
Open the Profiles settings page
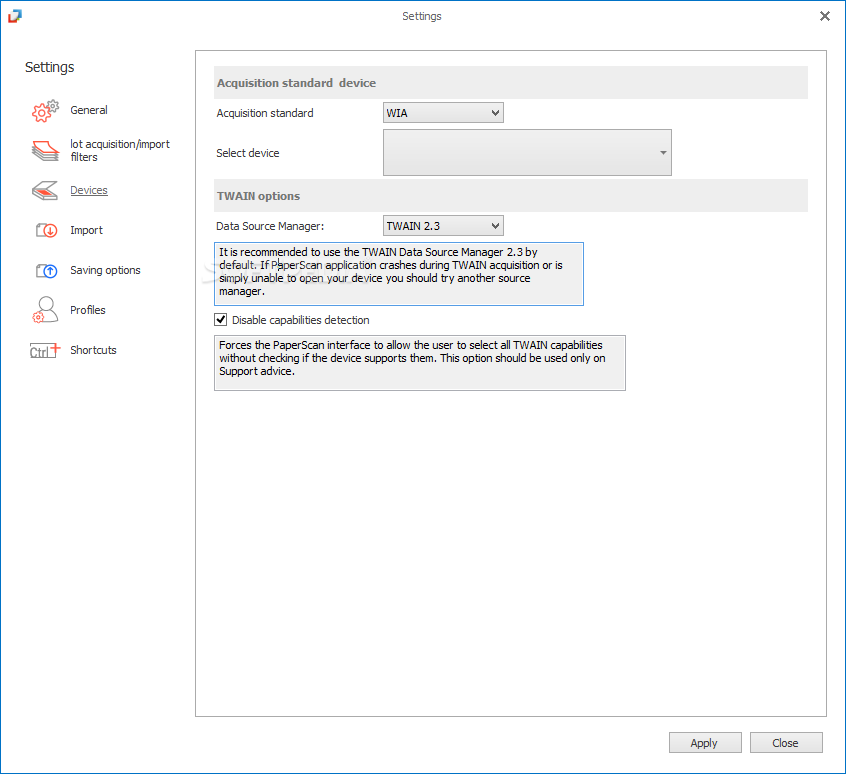(87, 310)
